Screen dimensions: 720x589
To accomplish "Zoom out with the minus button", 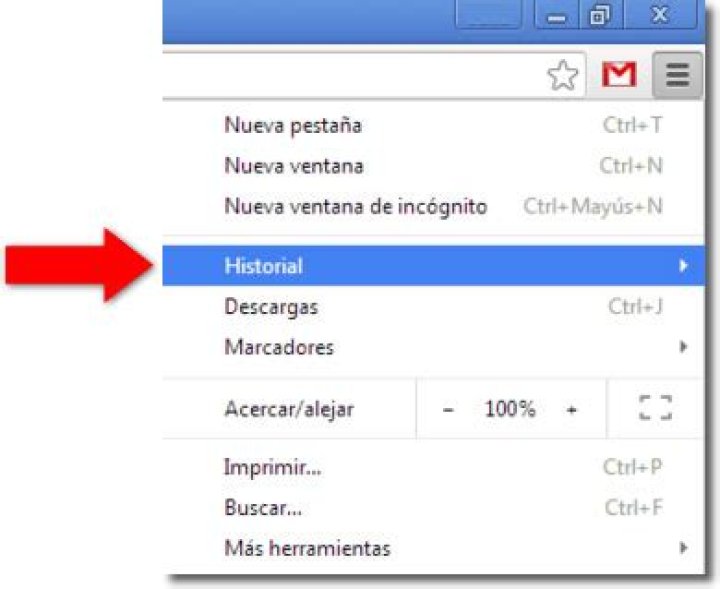I will [x=448, y=409].
